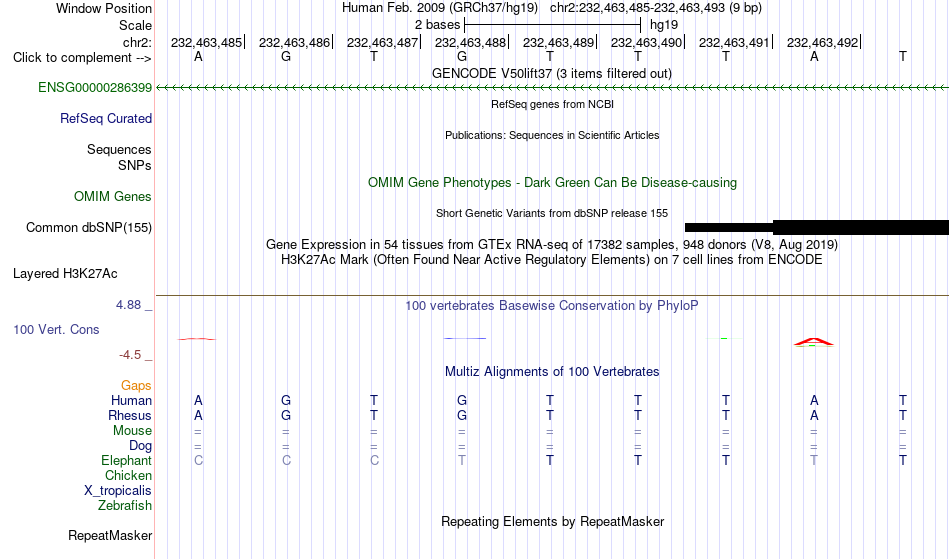The width and height of the screenshot is (950, 559).
Task: Click the 4.88 PhyloP upper limit value
Action: (x=128, y=305)
